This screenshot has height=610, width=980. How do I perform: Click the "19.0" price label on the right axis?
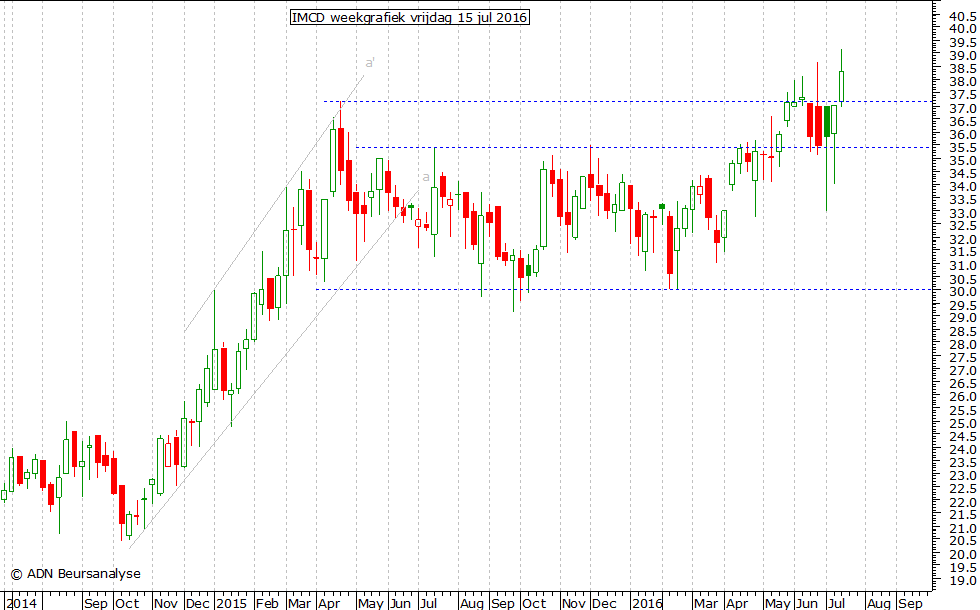point(962,581)
